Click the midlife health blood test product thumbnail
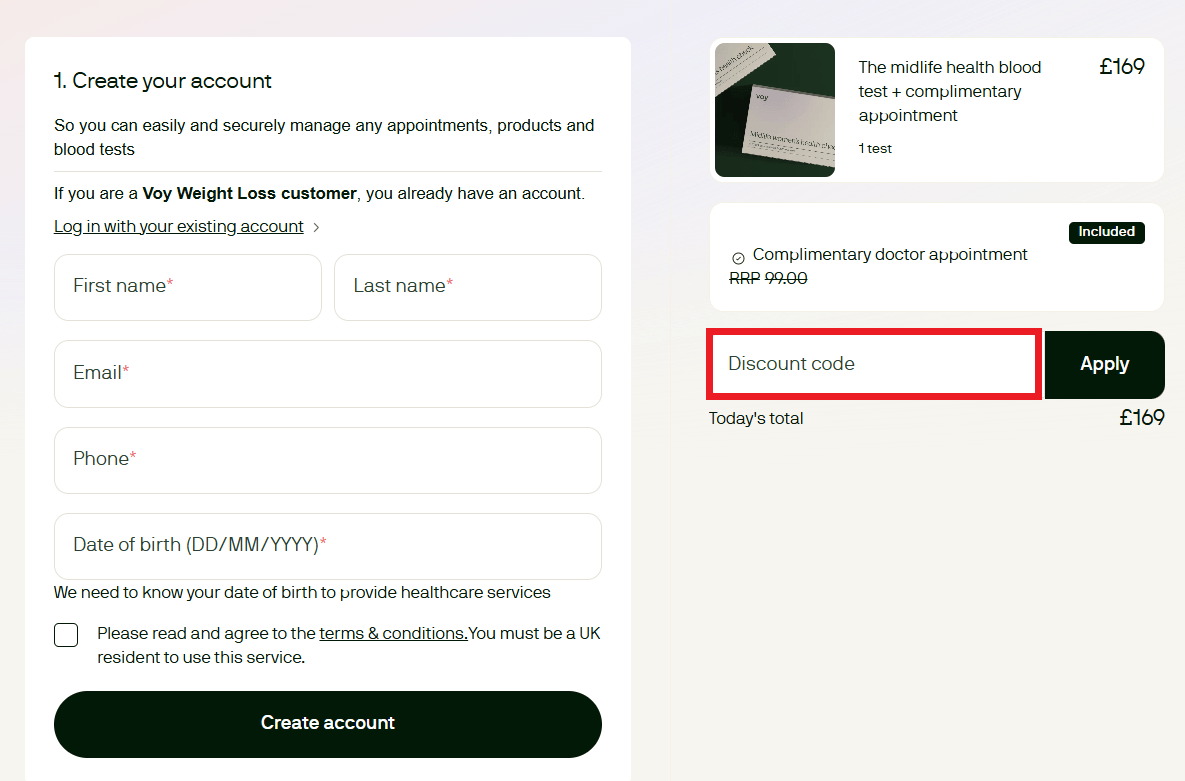 click(774, 110)
